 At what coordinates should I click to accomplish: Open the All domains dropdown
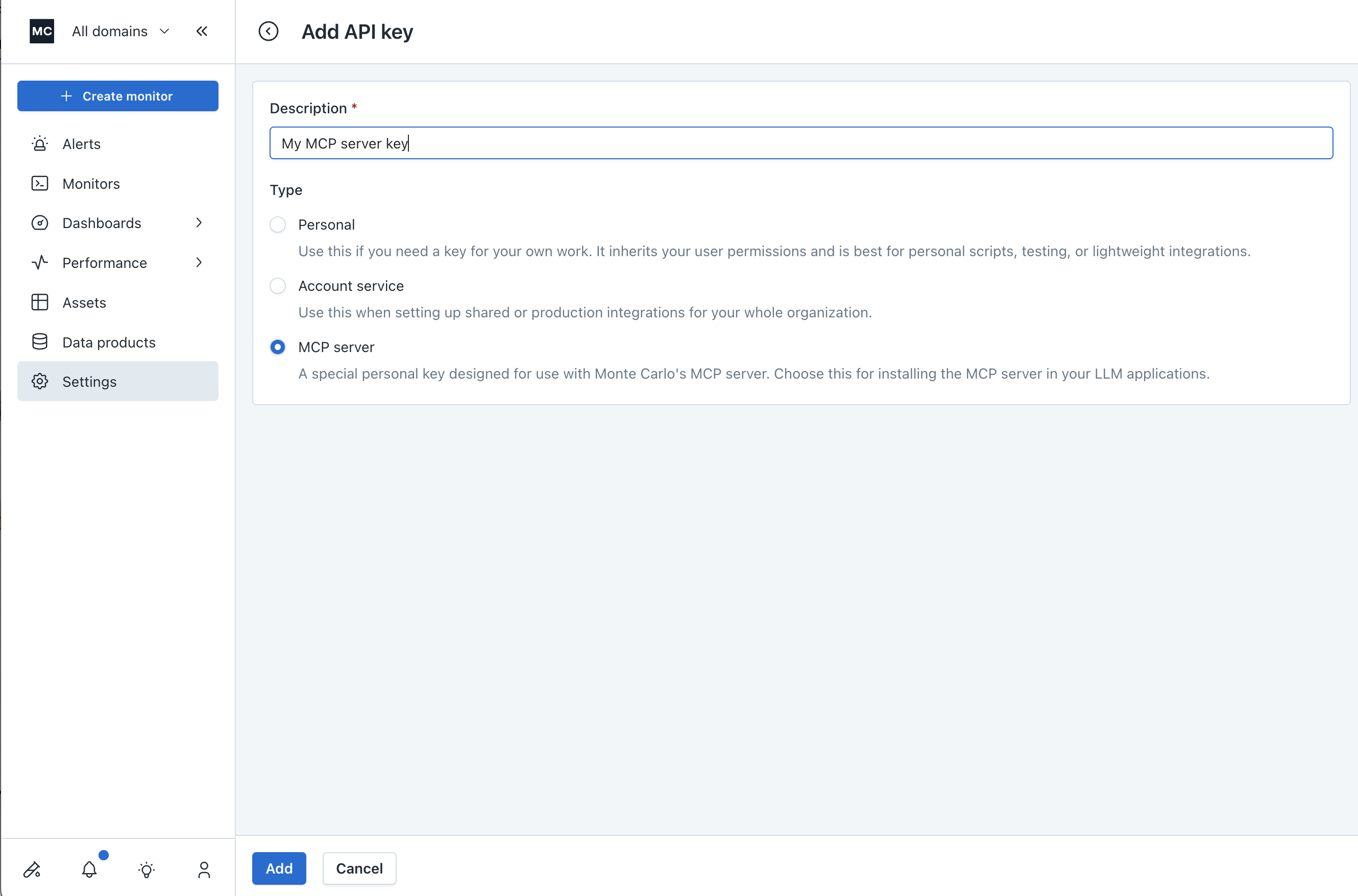pos(120,32)
